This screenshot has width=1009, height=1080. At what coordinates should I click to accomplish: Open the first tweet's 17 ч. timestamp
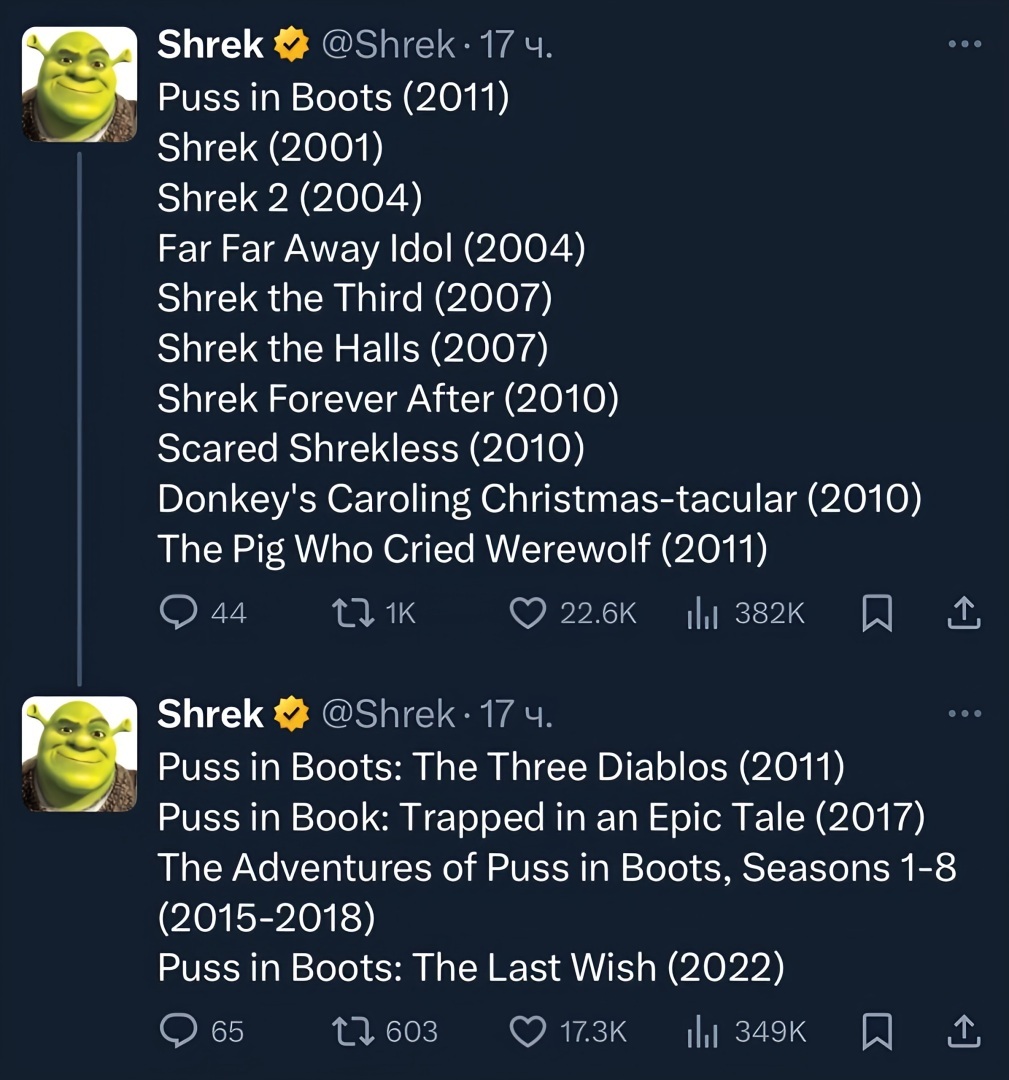tap(516, 45)
